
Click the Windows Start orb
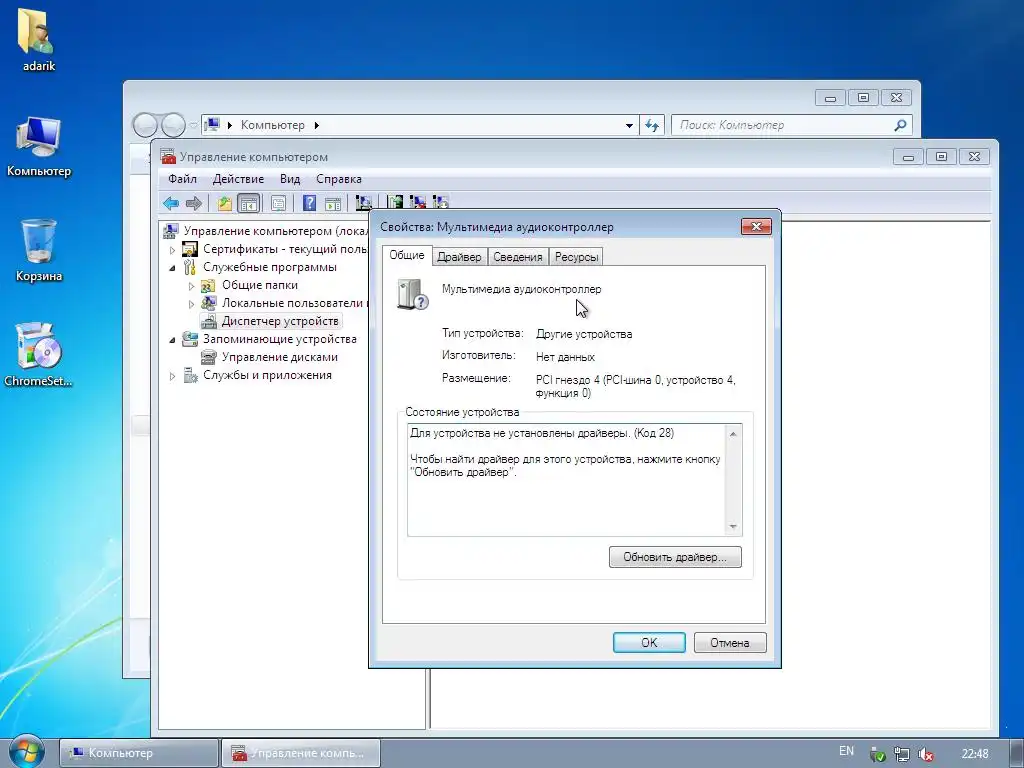click(x=26, y=752)
